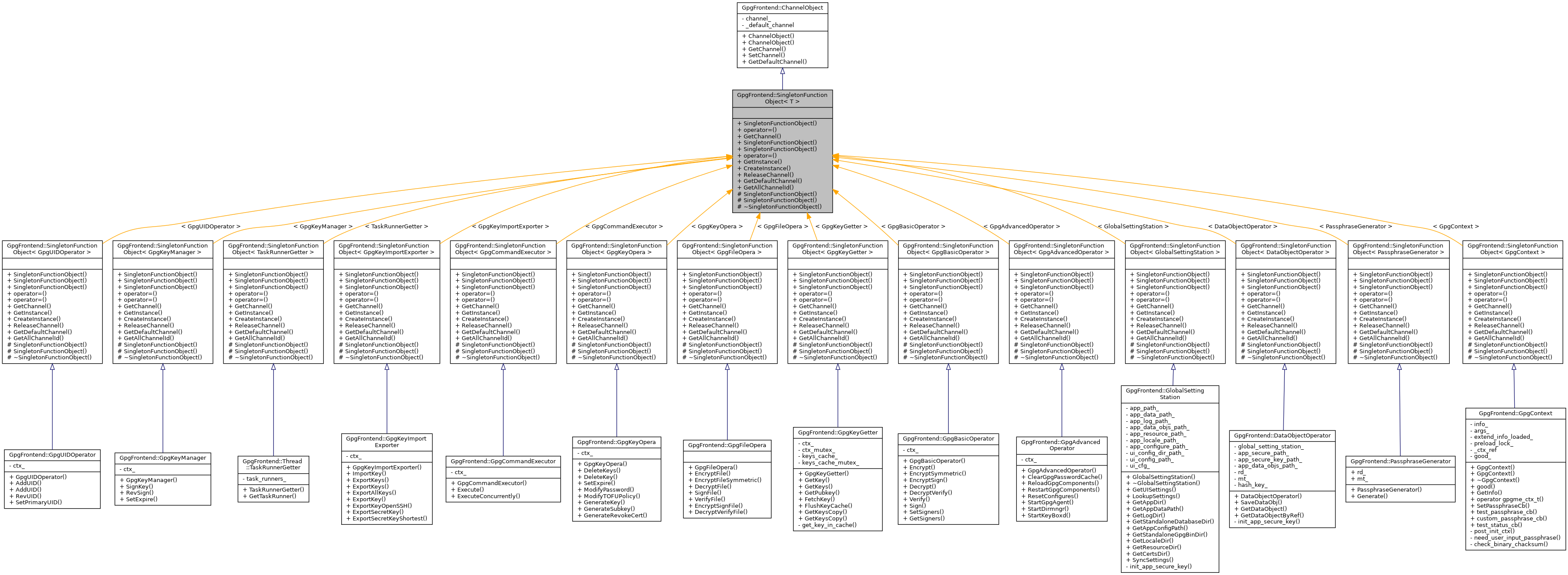Screen dimensions: 1568x575
Task: Click the '< GpgKeyOpera >' edge label
Action: pyautogui.click(x=717, y=227)
